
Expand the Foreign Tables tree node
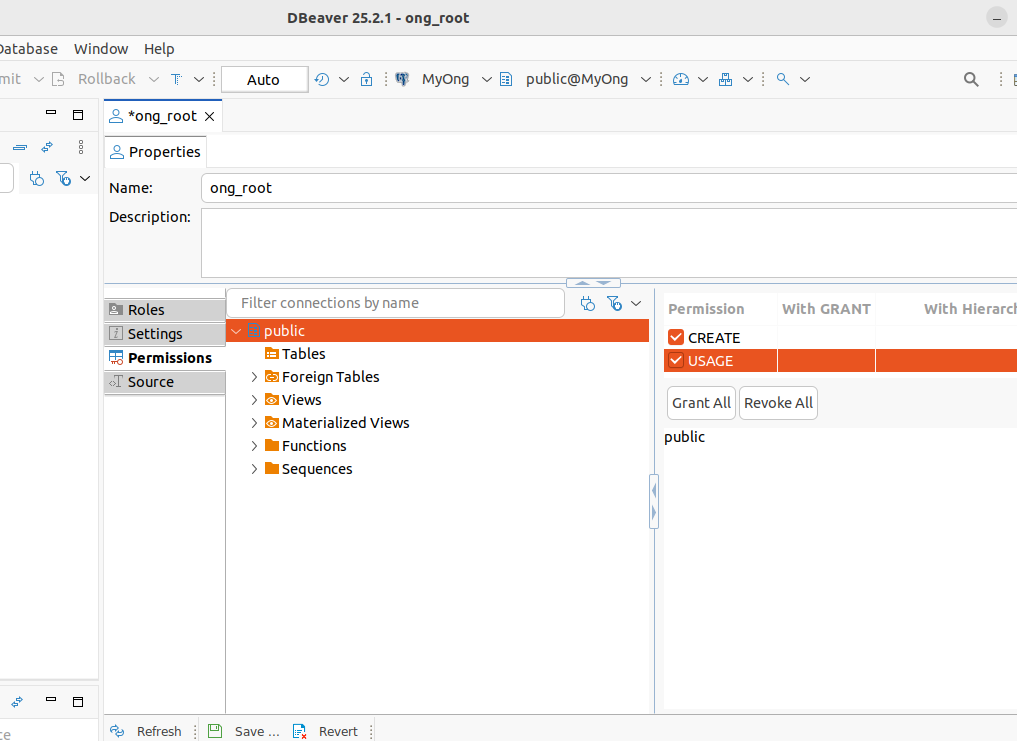254,377
